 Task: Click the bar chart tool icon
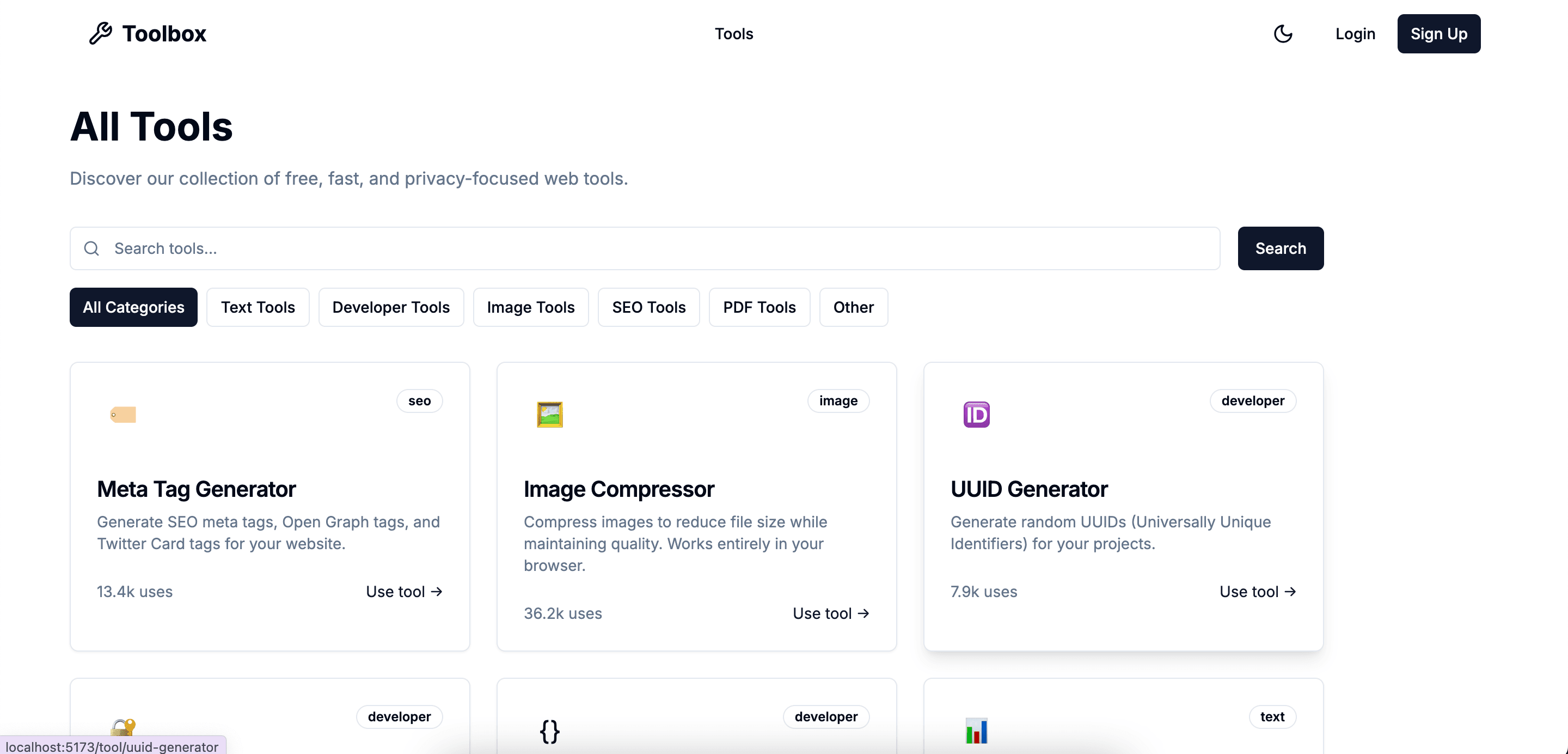pos(976,731)
